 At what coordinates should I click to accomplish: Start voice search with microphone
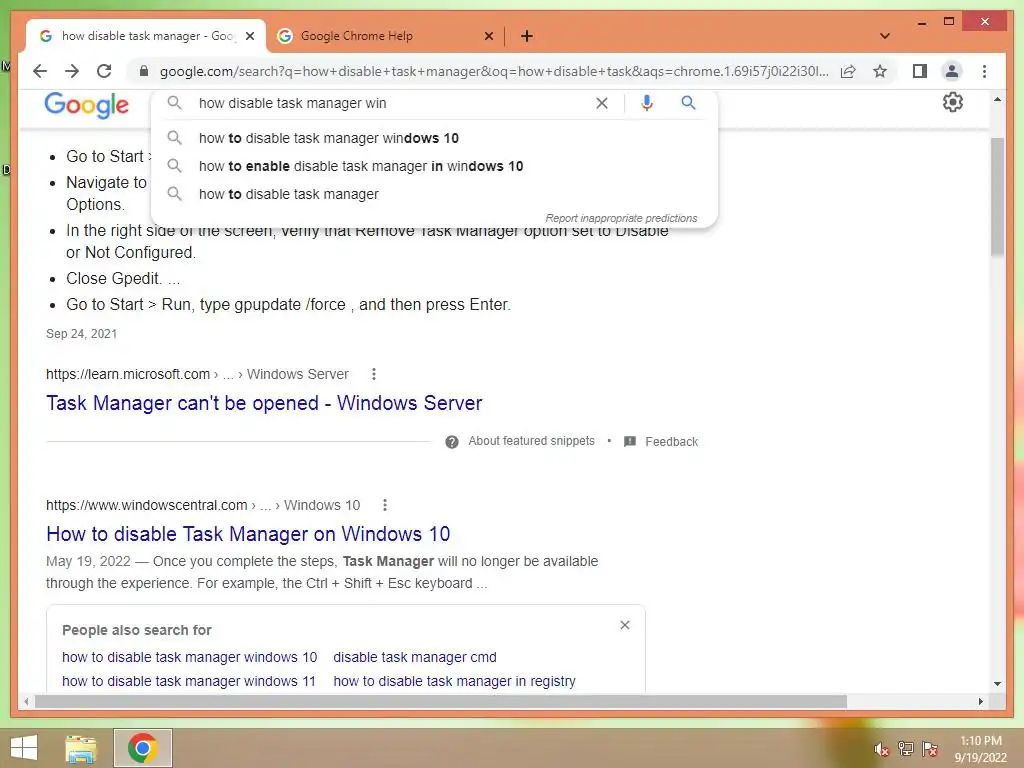[x=647, y=103]
